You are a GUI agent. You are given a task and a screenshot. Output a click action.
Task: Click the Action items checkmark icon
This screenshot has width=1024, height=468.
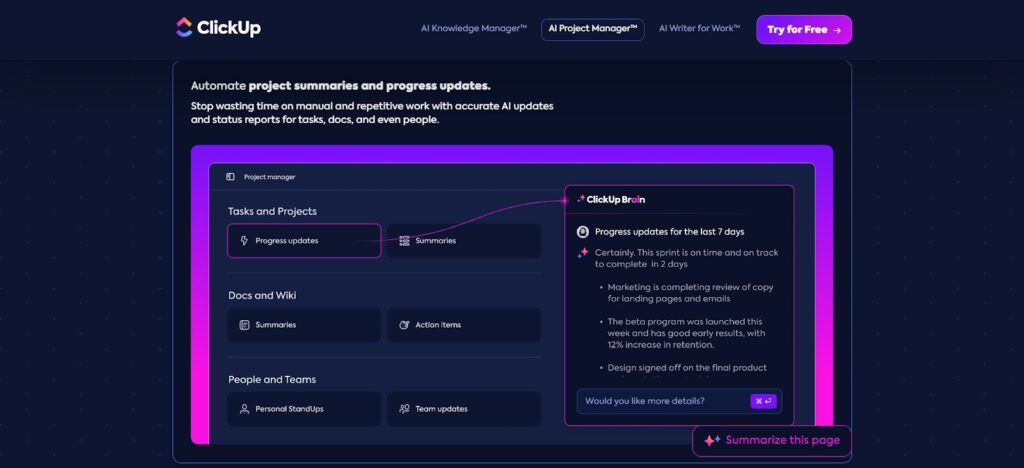coord(404,325)
